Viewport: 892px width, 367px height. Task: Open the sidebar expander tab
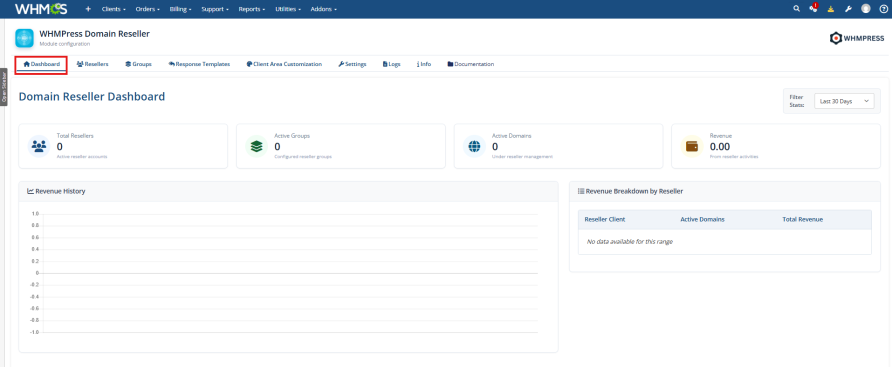tap(3, 87)
